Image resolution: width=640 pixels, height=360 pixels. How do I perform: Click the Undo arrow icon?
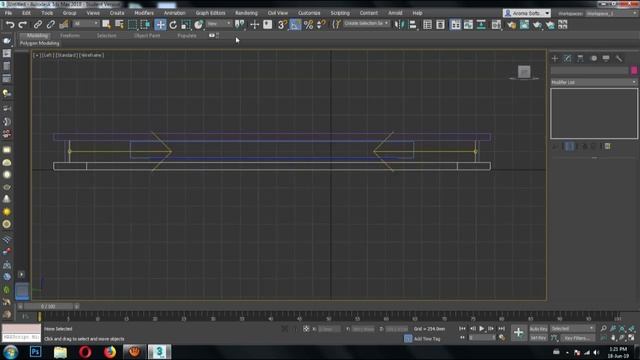pos(10,24)
